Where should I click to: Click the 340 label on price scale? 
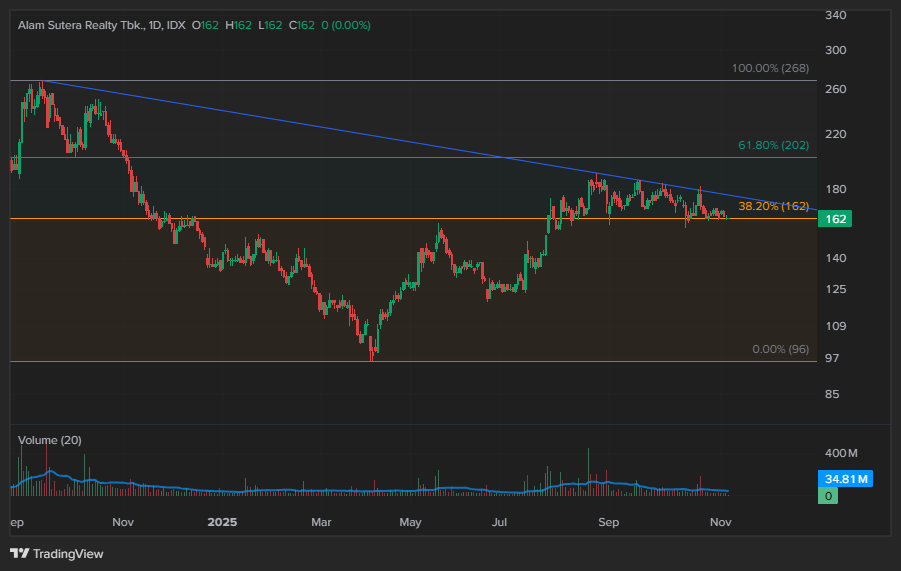(837, 15)
